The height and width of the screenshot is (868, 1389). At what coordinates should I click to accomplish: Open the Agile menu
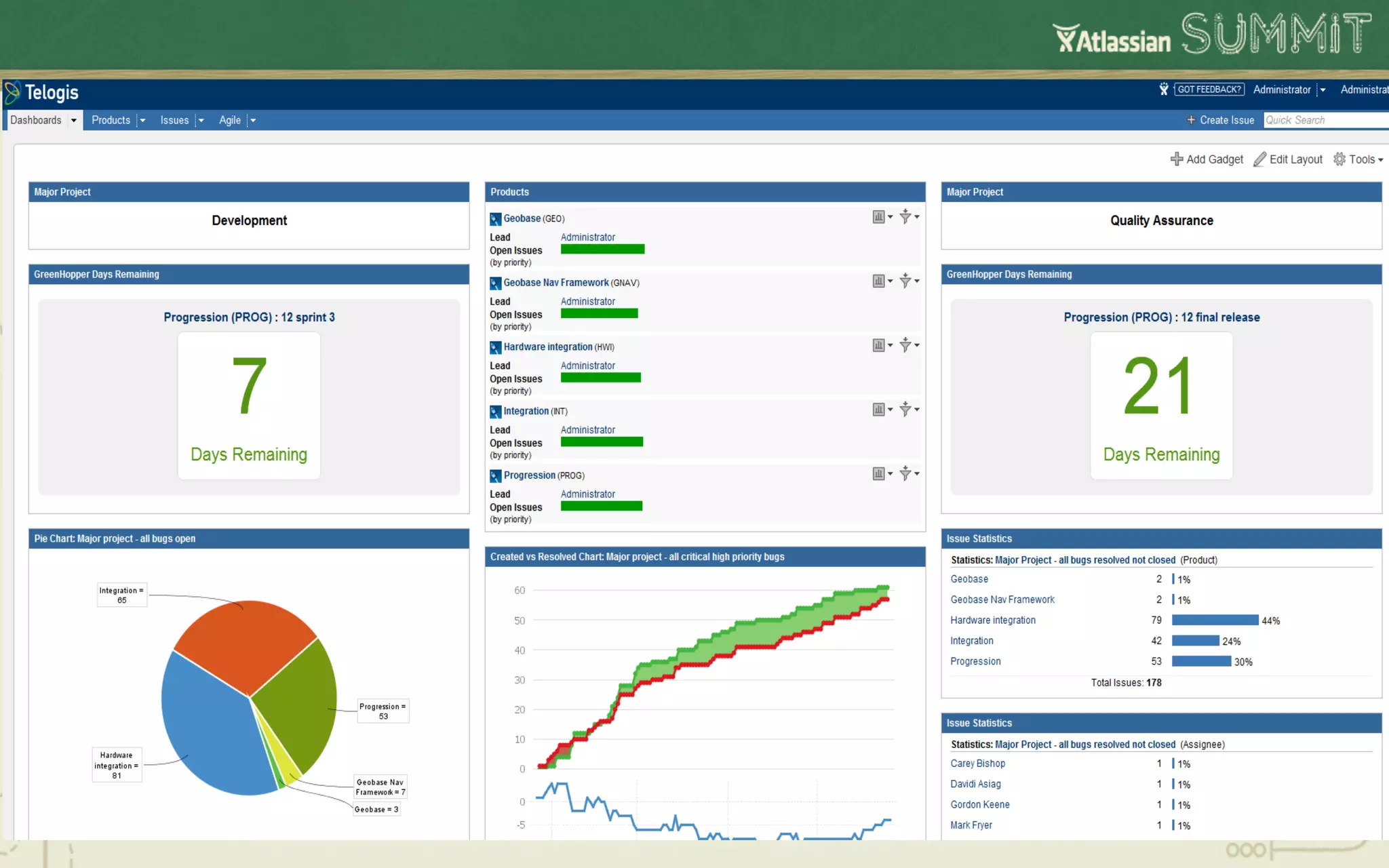pos(229,120)
